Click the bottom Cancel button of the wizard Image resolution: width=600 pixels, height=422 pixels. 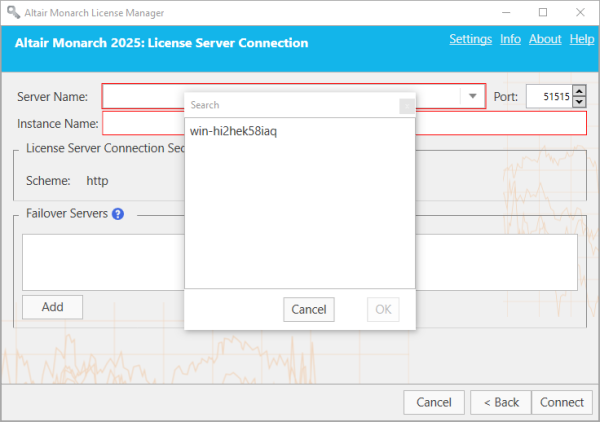434,402
